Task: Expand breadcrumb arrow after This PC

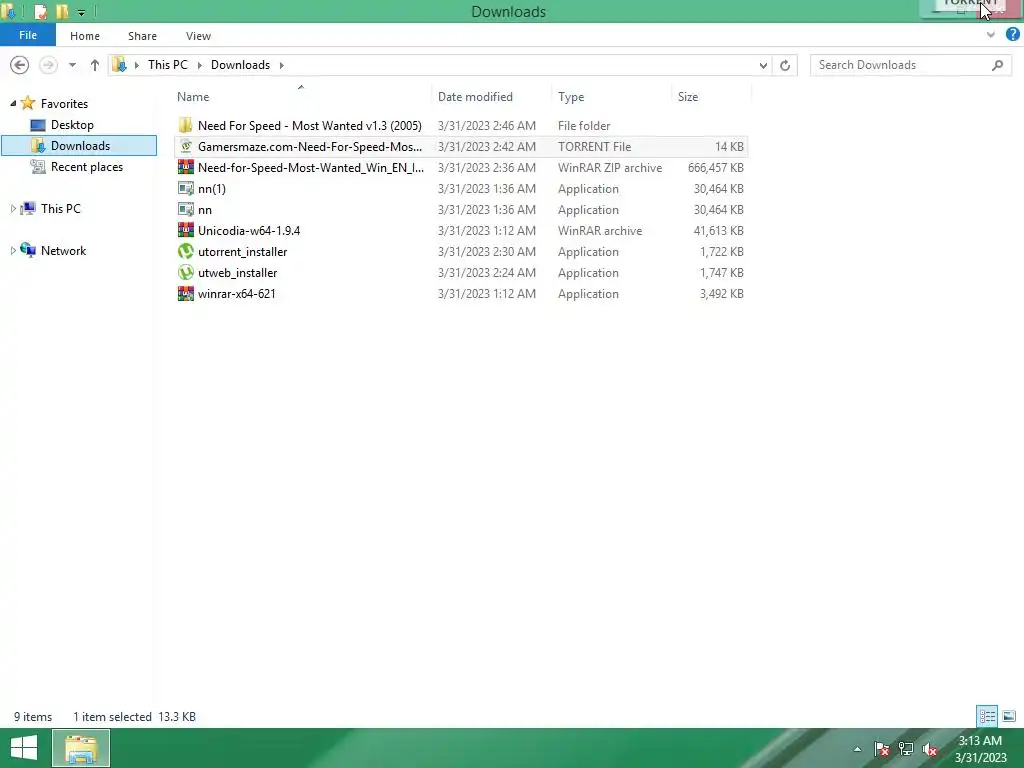Action: tap(199, 65)
